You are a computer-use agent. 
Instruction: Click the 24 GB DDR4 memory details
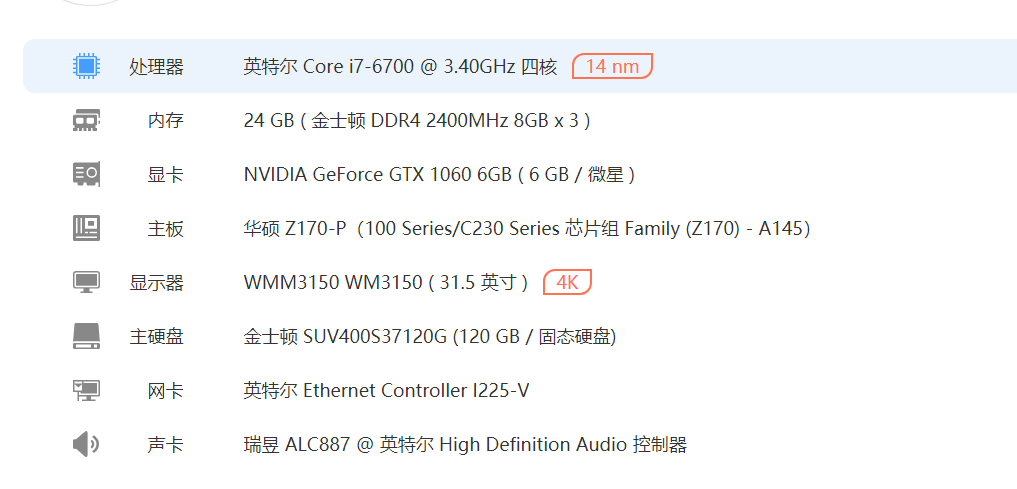click(417, 121)
